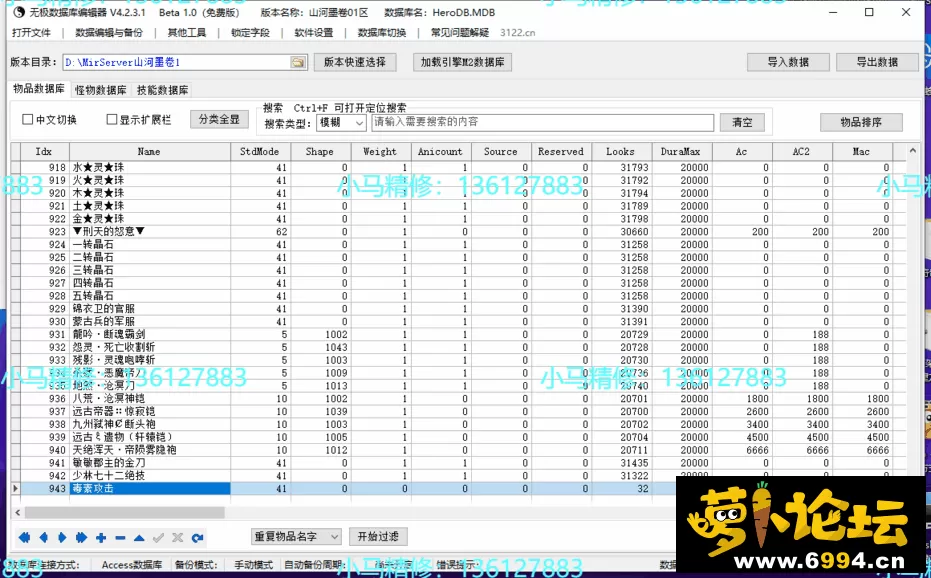Image resolution: width=931 pixels, height=578 pixels.
Task: Open the 数据编辑与备份 menu
Action: [108, 32]
